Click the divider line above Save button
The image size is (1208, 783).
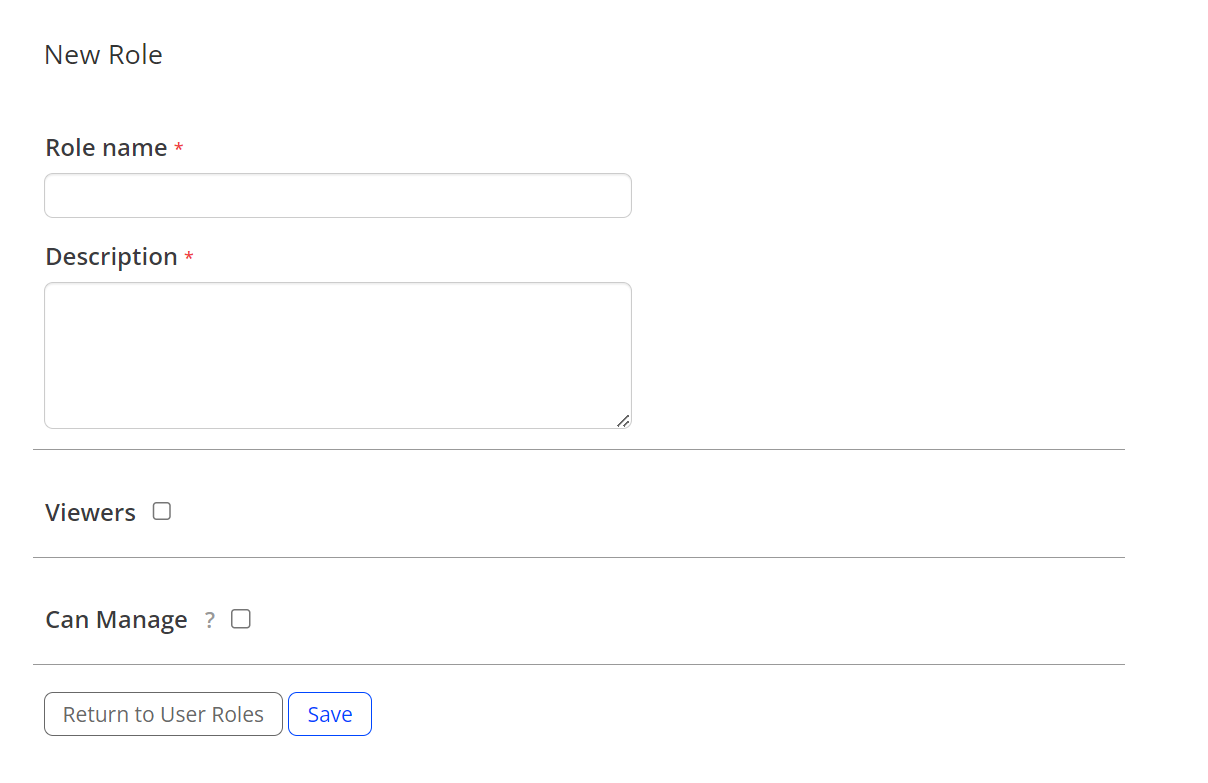(578, 664)
